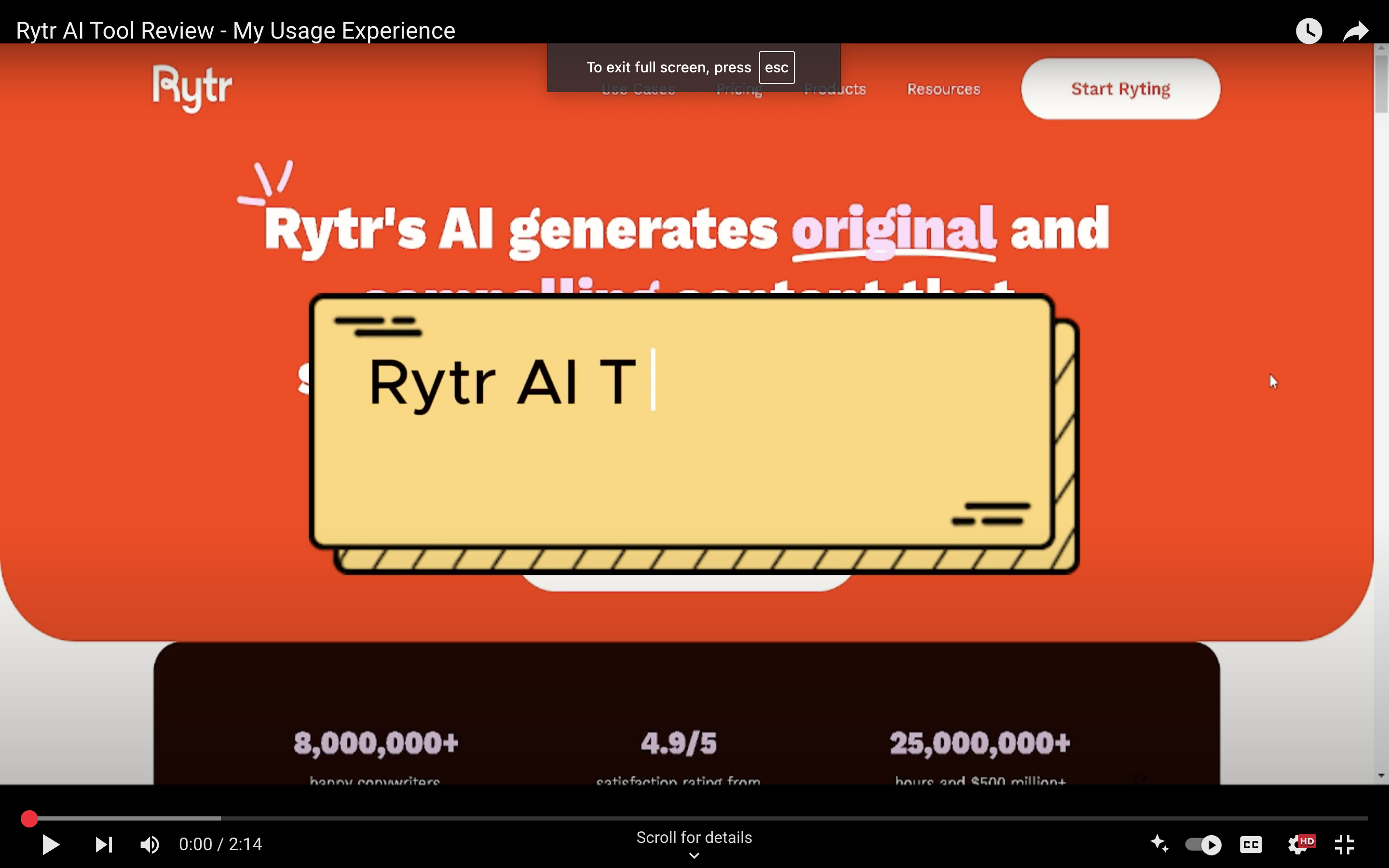Viewport: 1389px width, 868px height.
Task: Click the red playhead scrubber
Action: tap(29, 819)
